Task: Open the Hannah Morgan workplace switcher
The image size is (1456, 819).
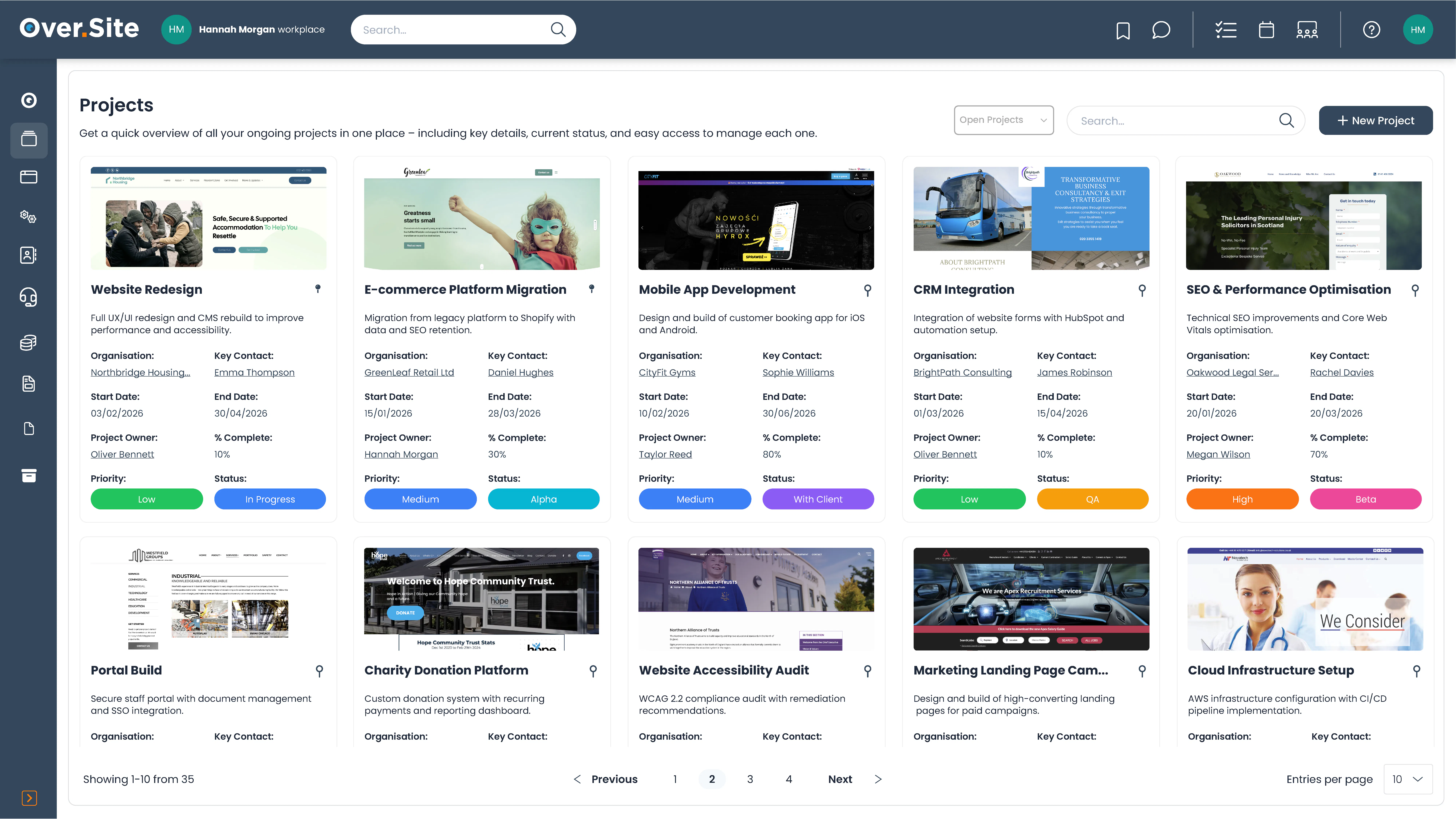Action: click(243, 29)
